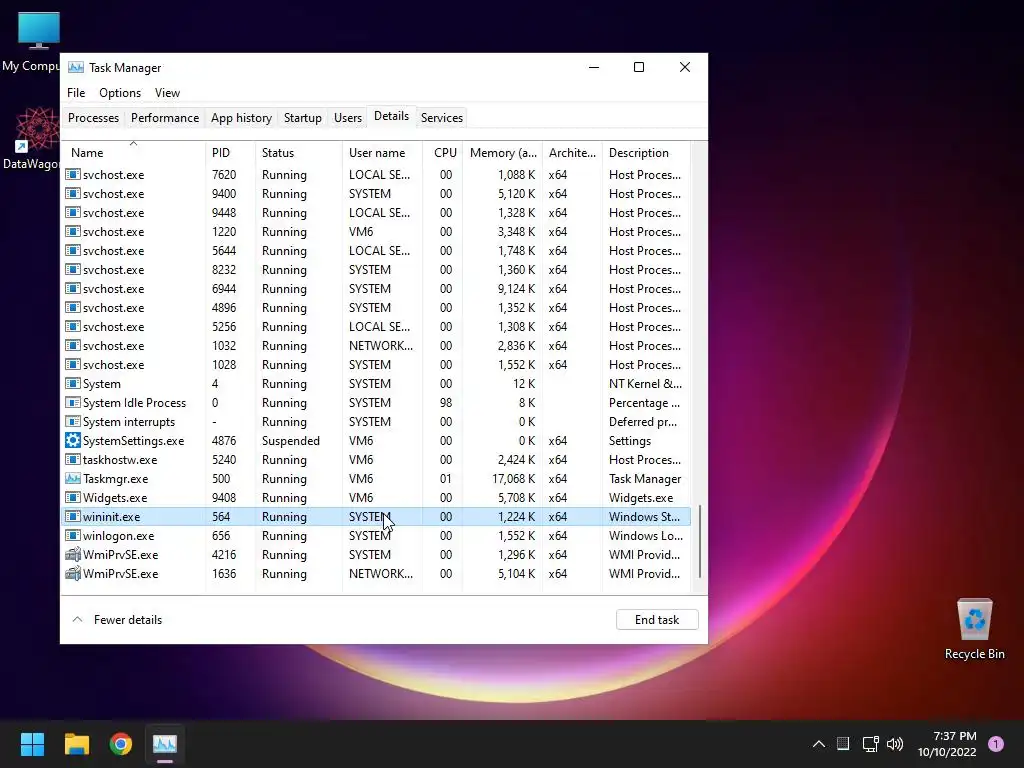Click the winlogon.exe process icon

[x=72, y=536]
